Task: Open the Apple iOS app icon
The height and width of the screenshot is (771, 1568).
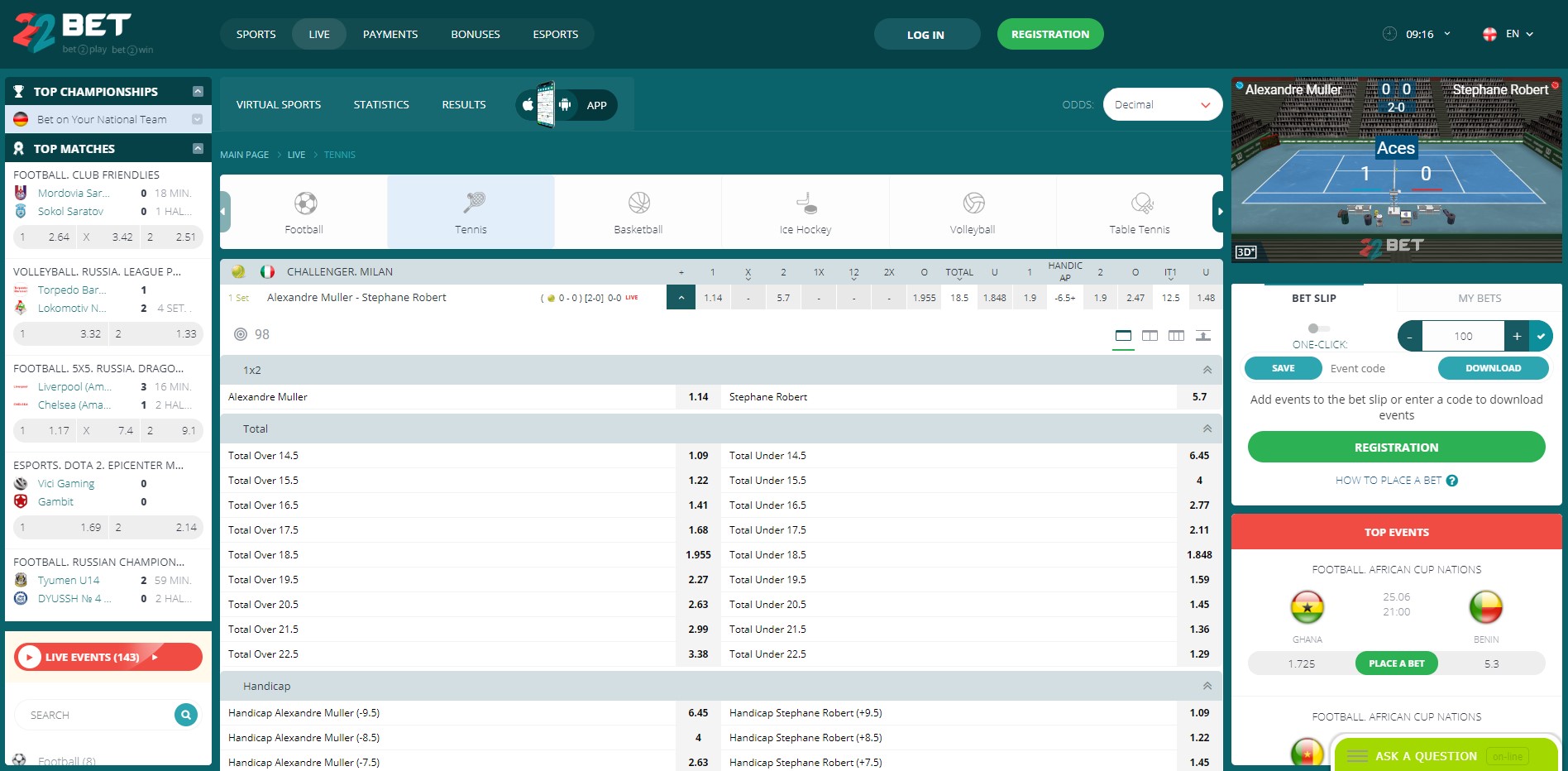Action: click(x=528, y=105)
